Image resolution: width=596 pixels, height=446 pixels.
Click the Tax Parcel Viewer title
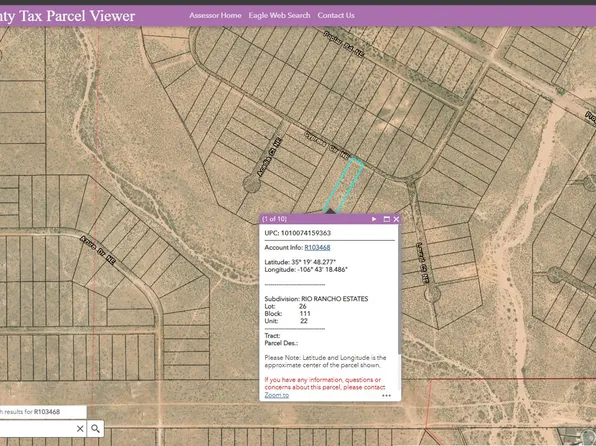pyautogui.click(x=67, y=16)
